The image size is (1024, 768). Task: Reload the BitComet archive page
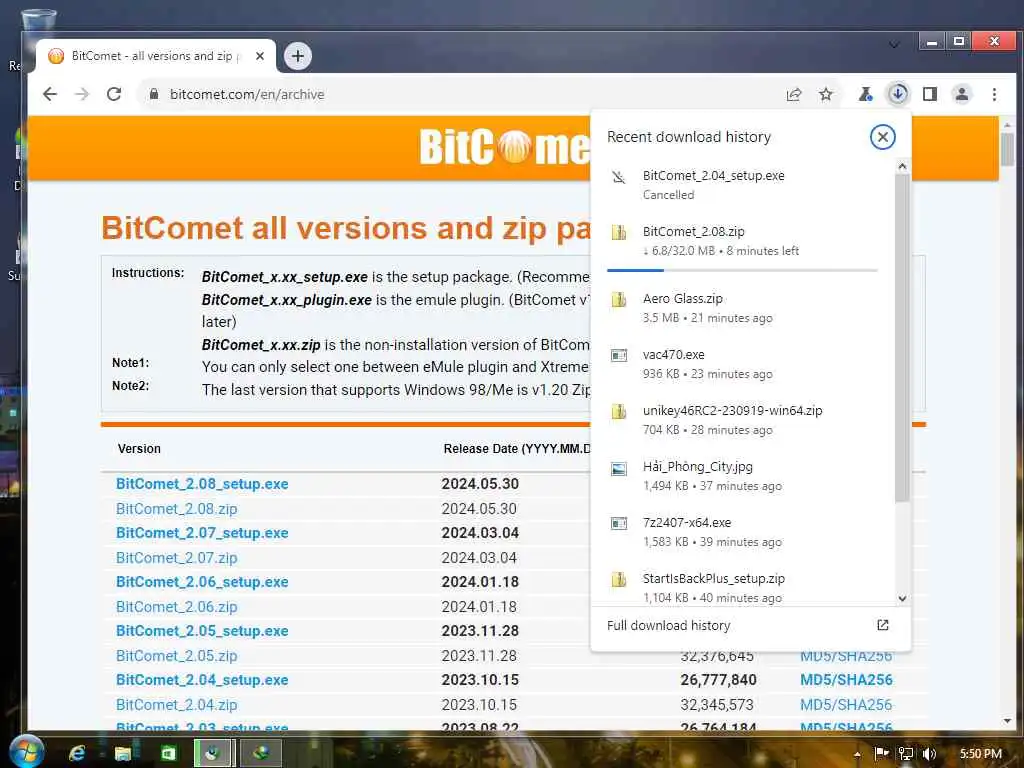point(114,94)
